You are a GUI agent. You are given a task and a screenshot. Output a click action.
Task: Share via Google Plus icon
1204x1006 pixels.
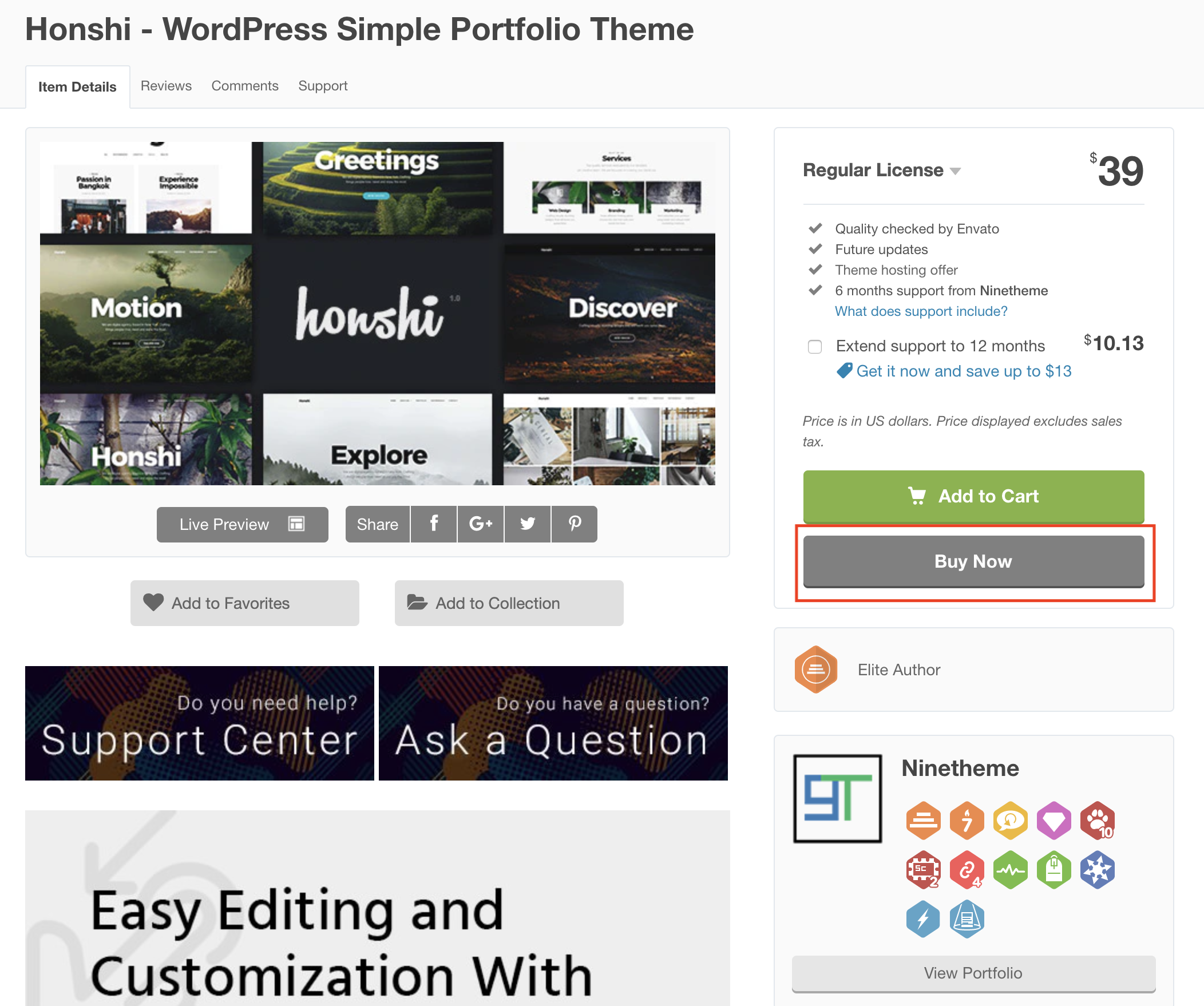point(481,524)
